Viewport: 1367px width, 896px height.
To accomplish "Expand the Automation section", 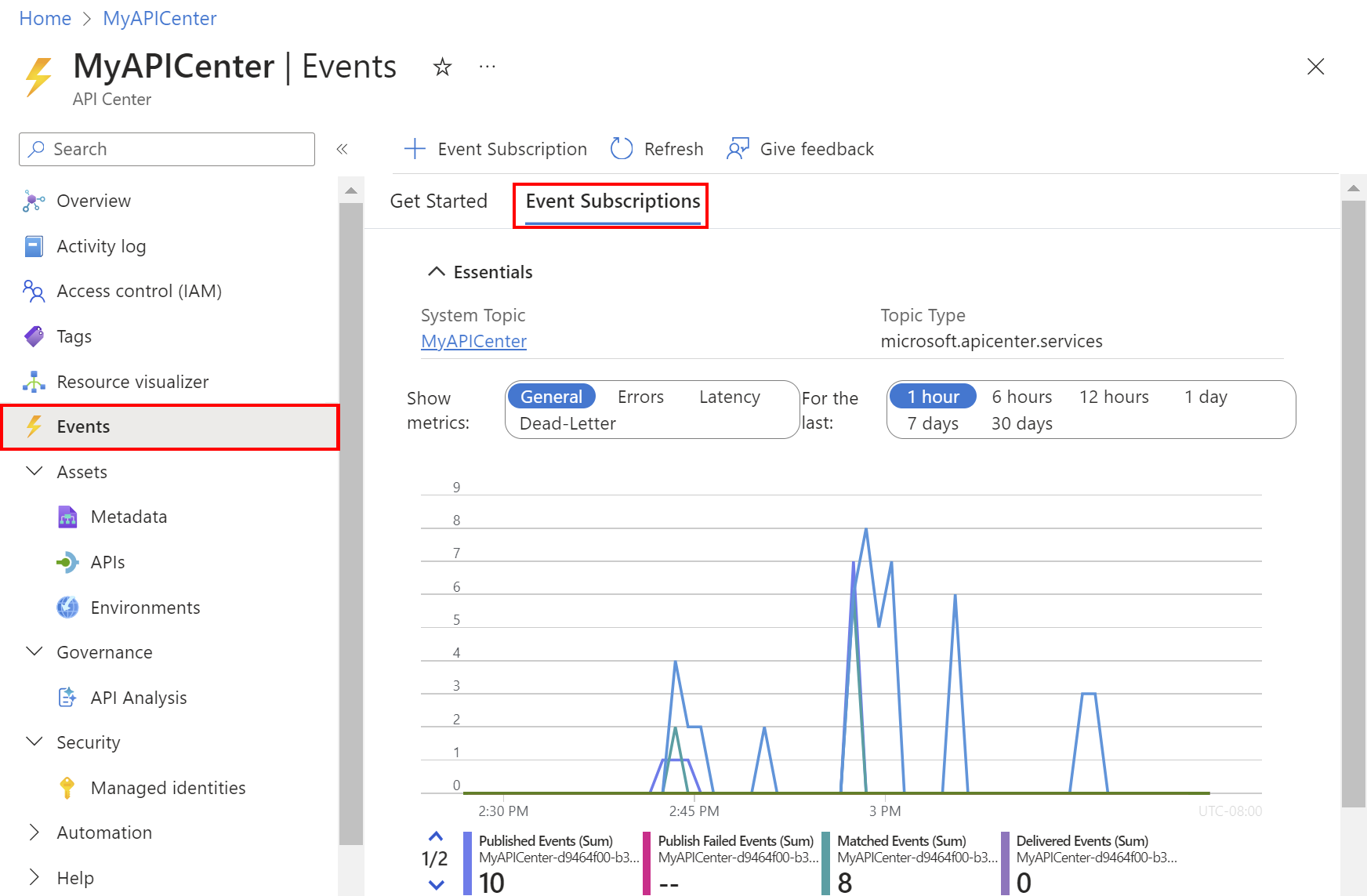I will [x=33, y=832].
